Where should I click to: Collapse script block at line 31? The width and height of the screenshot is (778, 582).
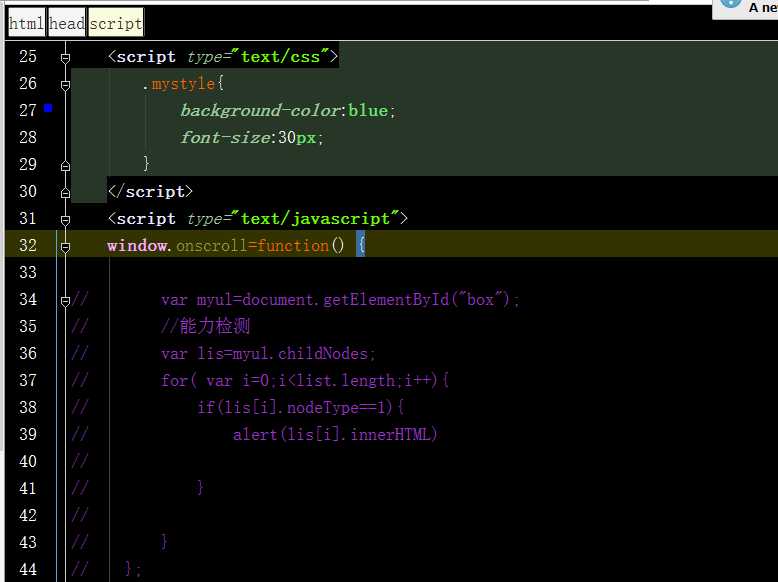pos(65,220)
